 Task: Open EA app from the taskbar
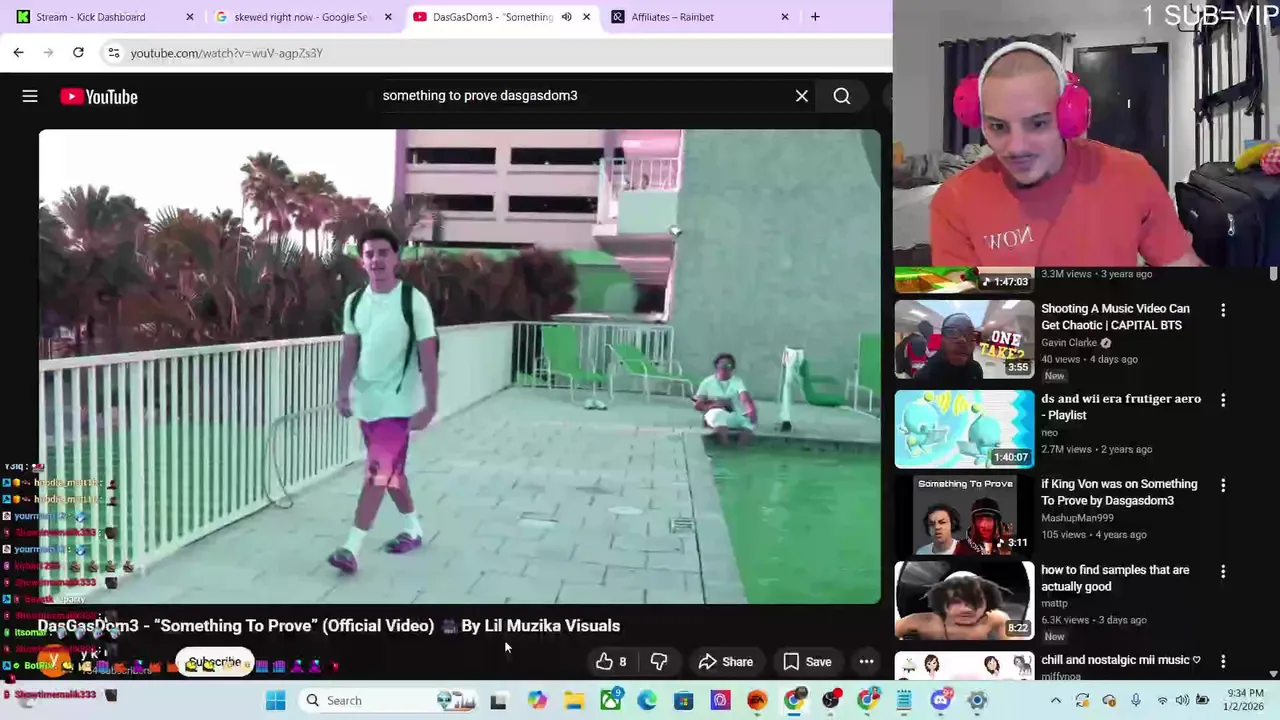coord(757,700)
